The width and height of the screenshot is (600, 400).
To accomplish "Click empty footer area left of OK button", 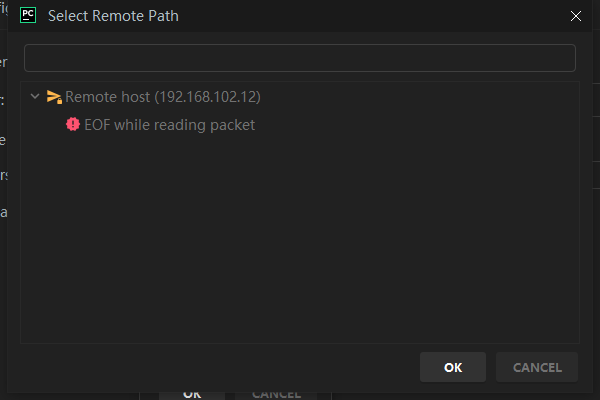I will point(220,367).
